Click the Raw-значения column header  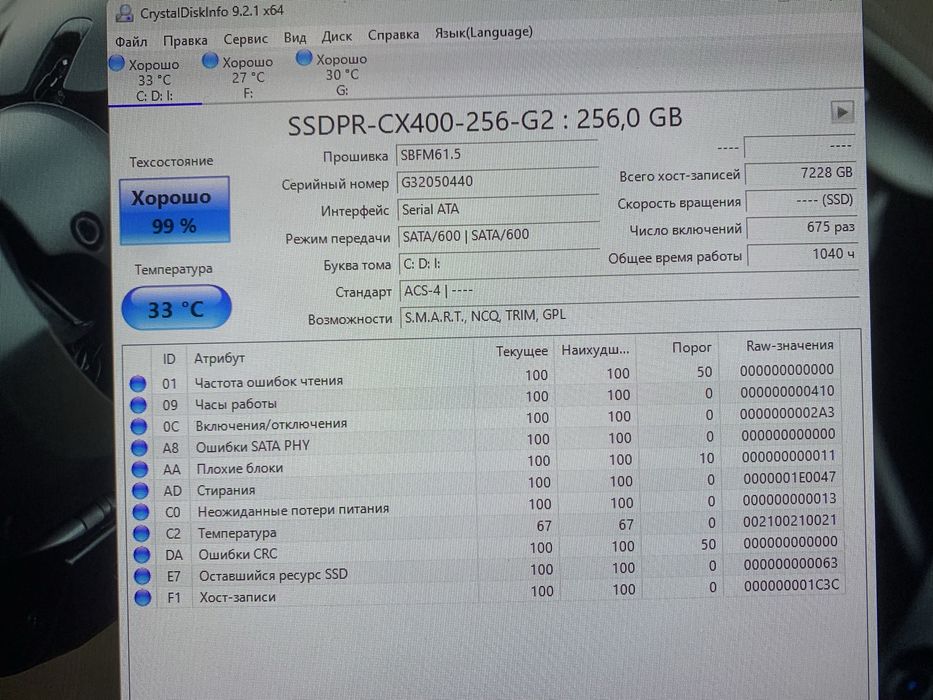(x=789, y=346)
